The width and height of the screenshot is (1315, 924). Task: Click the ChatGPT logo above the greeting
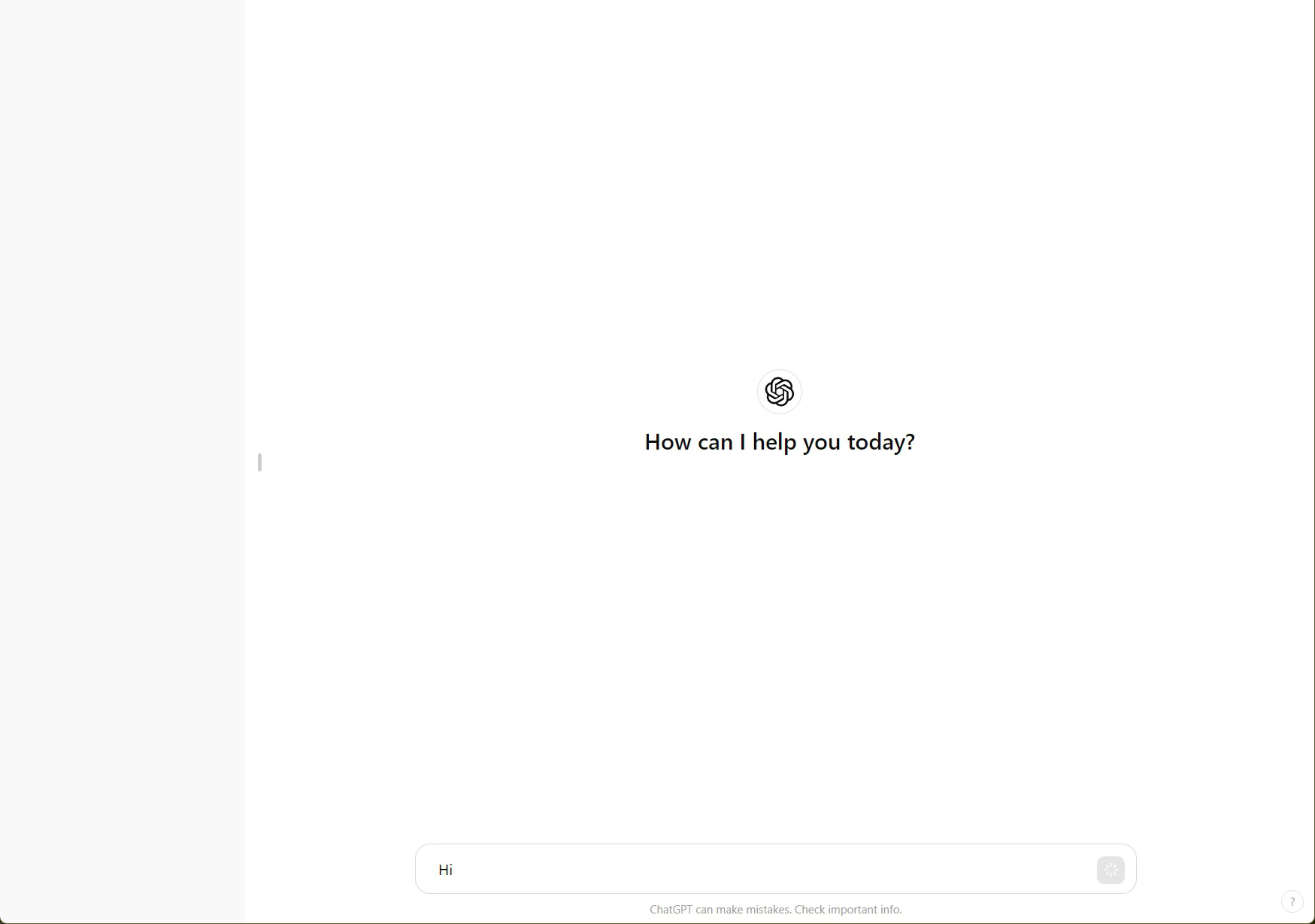tap(779, 392)
